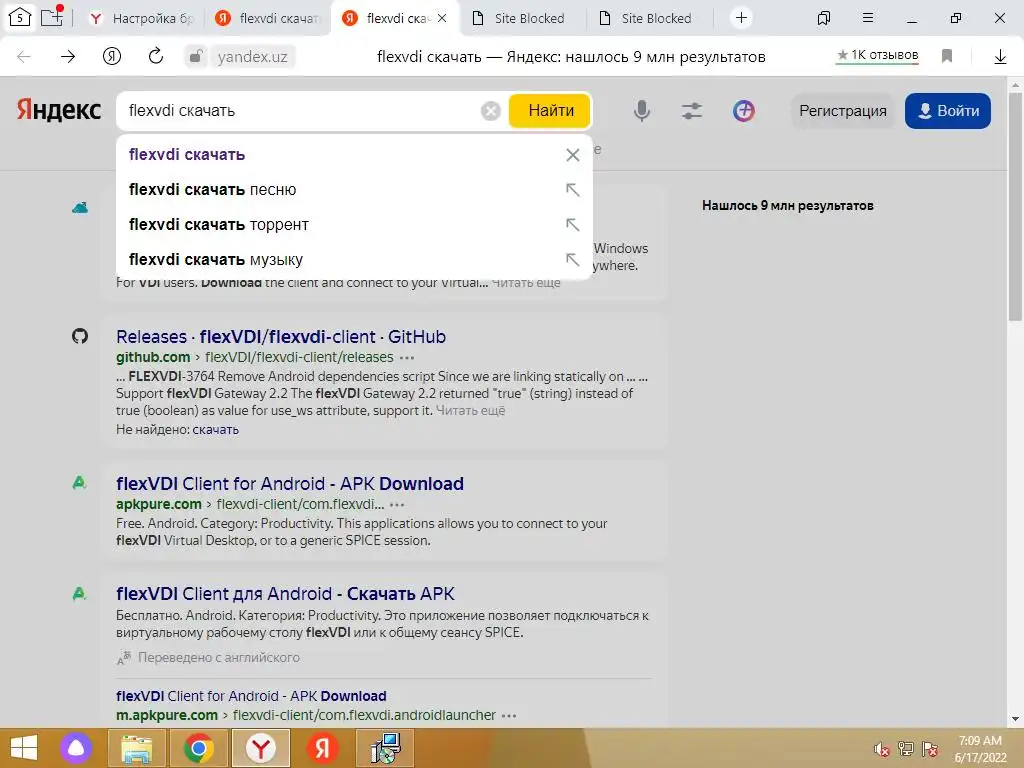Image resolution: width=1024 pixels, height=768 pixels.
Task: Switch to the first Site Blocked tab
Action: click(x=520, y=18)
